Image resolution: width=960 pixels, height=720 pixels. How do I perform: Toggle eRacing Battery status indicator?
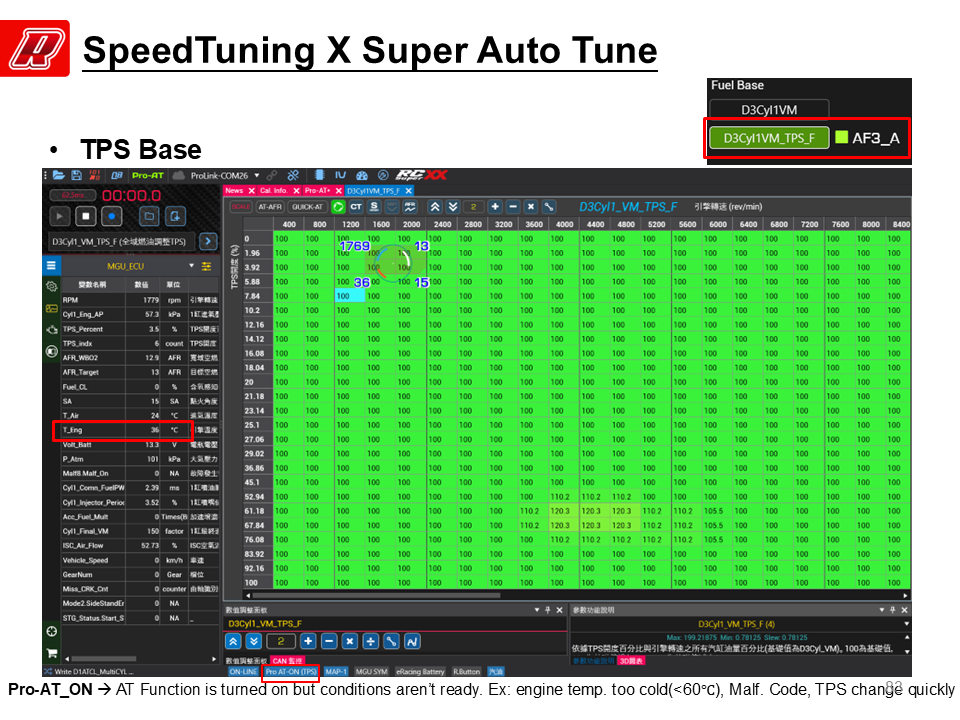pos(420,672)
